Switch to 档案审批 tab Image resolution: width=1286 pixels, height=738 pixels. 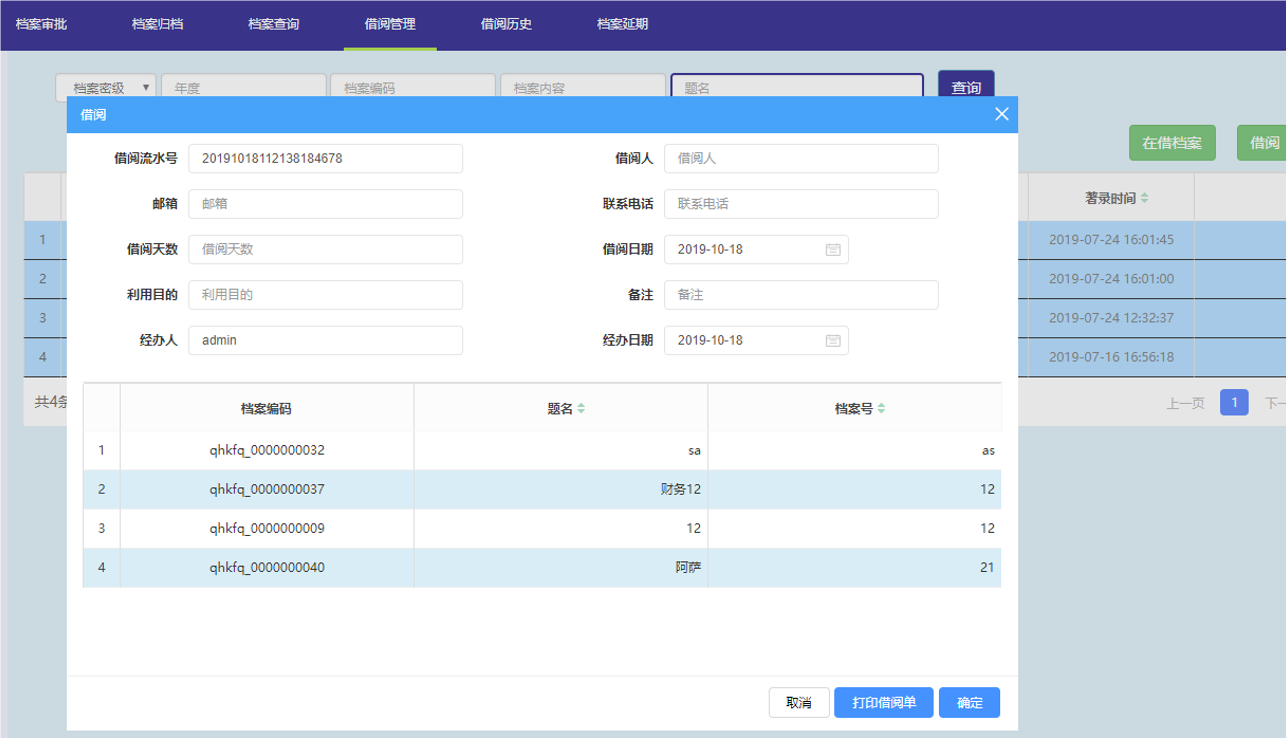tap(41, 24)
